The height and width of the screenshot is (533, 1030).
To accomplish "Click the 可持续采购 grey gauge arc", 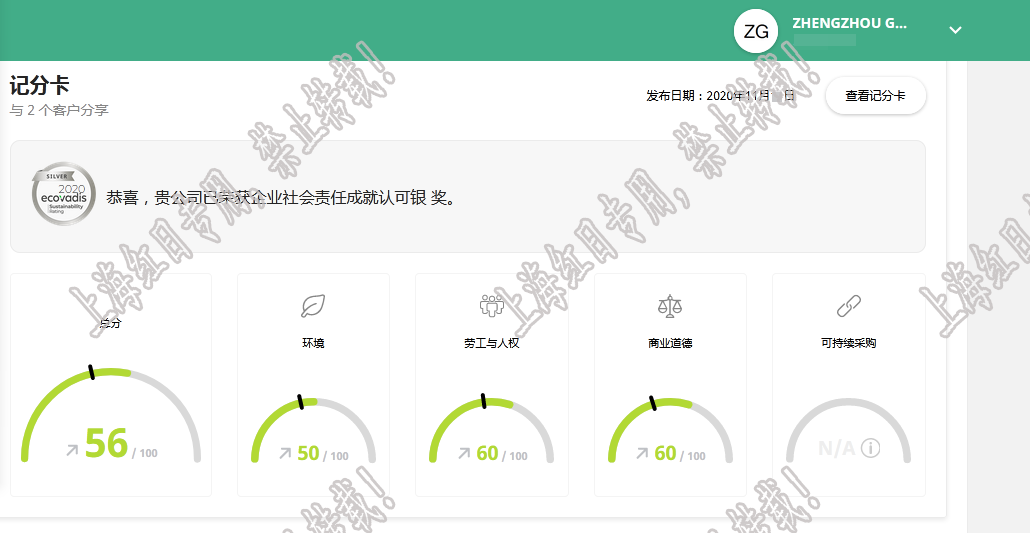I will pyautogui.click(x=849, y=430).
